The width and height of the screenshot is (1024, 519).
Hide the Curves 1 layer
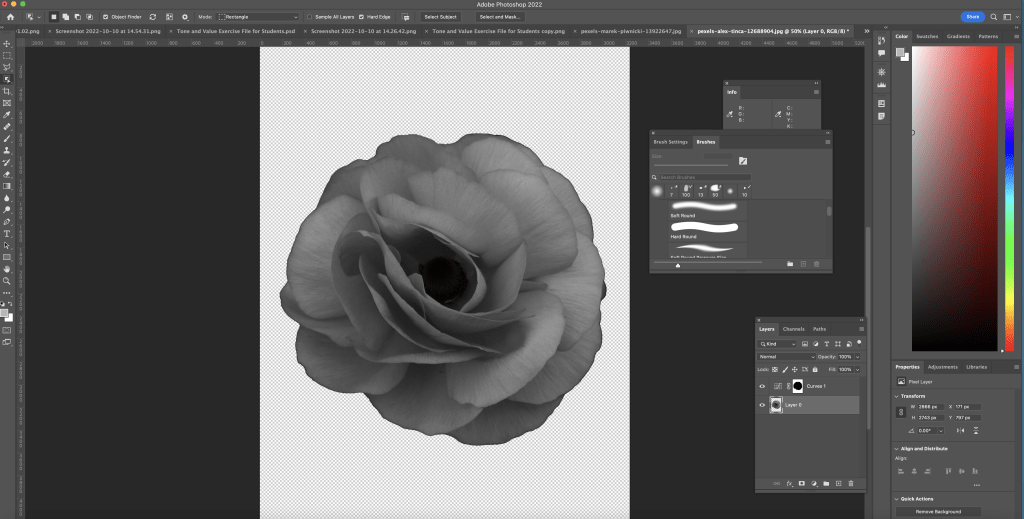click(763, 386)
